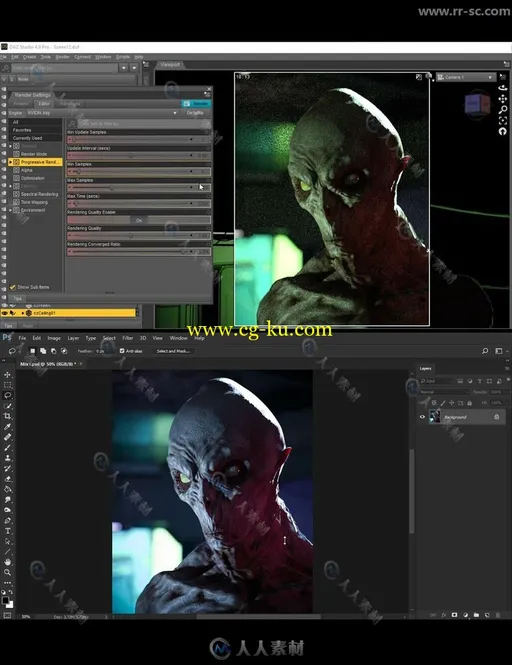Click foreground color swatch in Photoshop
This screenshot has width=512, height=665.
tap(5, 600)
